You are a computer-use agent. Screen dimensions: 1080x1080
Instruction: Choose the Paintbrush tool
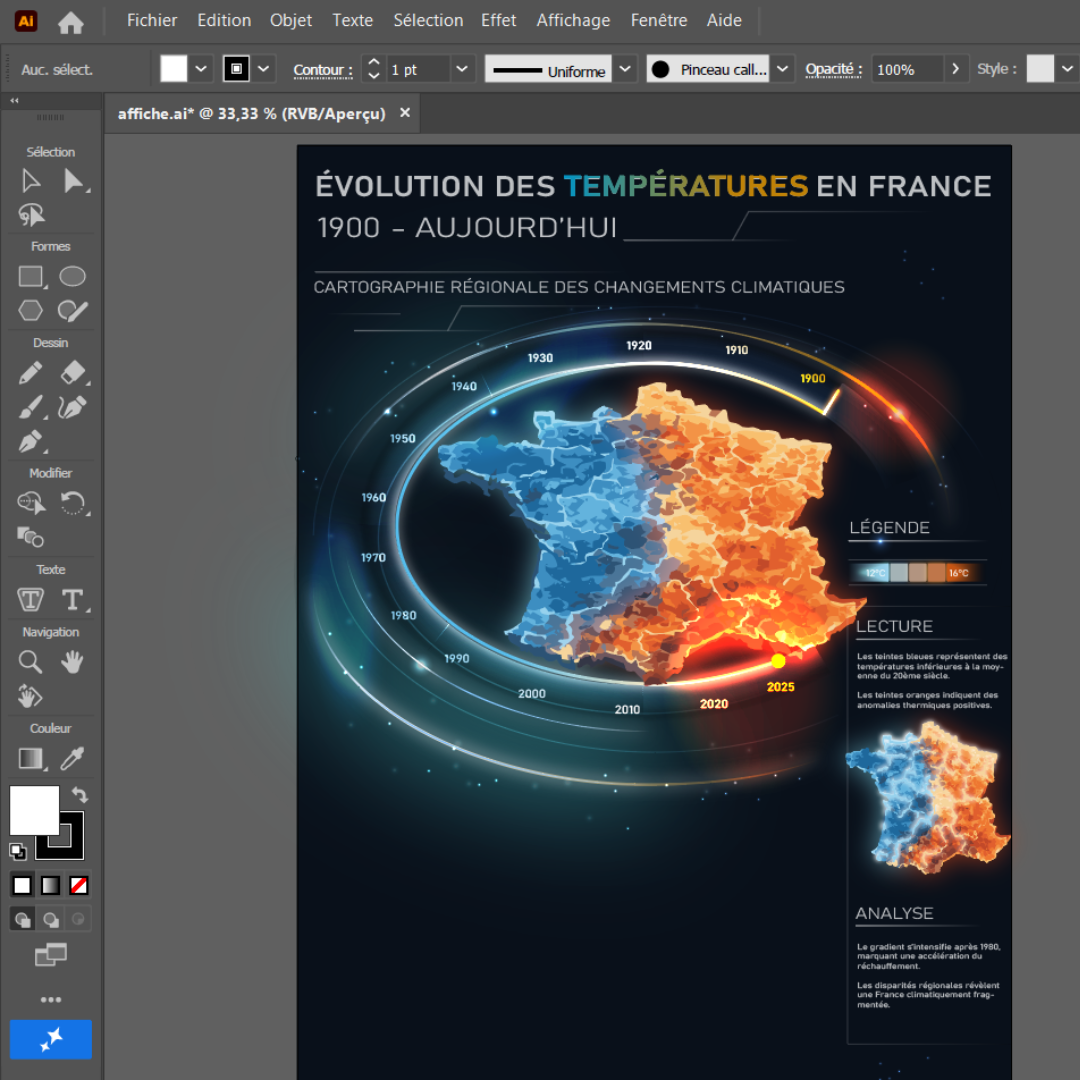31,407
